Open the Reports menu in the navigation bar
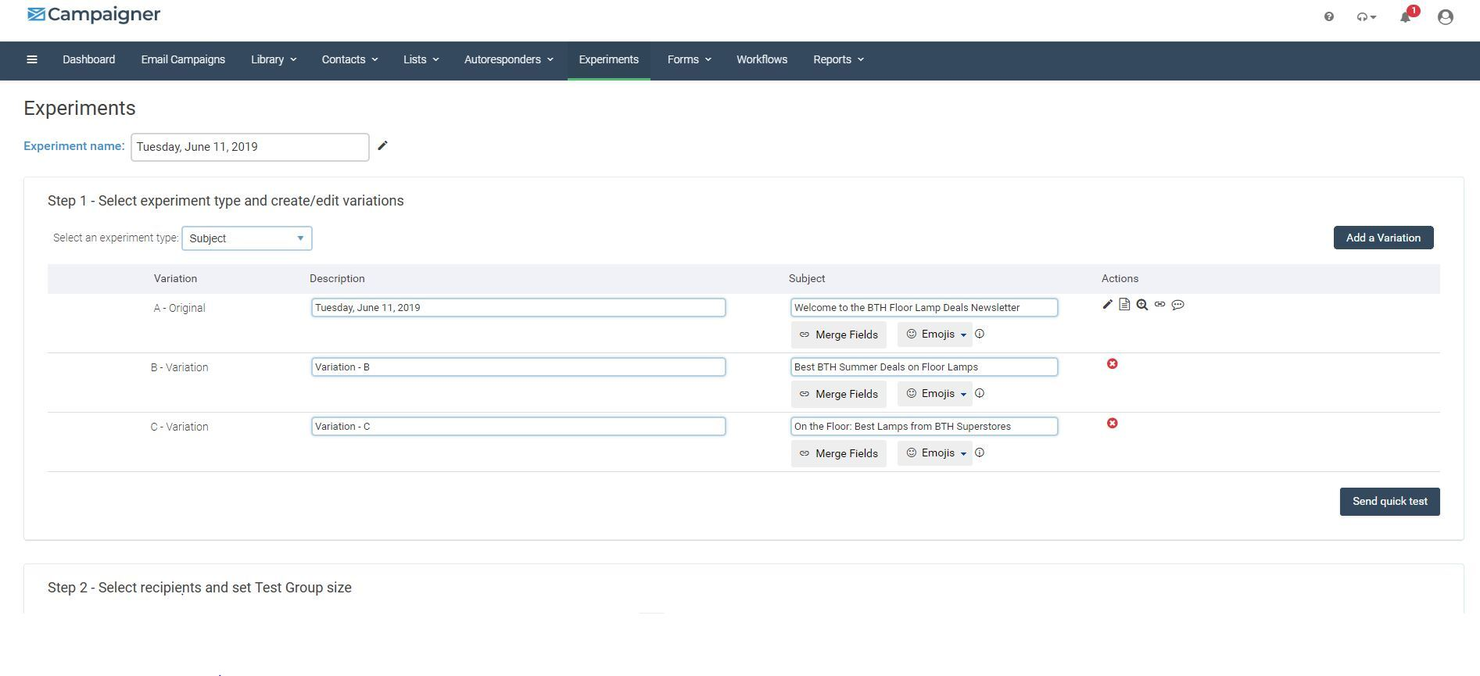Image resolution: width=1480 pixels, height=676 pixels. click(x=837, y=60)
